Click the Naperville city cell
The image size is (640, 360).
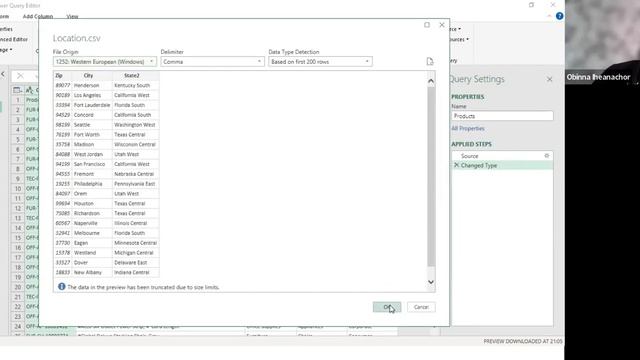[x=92, y=223]
